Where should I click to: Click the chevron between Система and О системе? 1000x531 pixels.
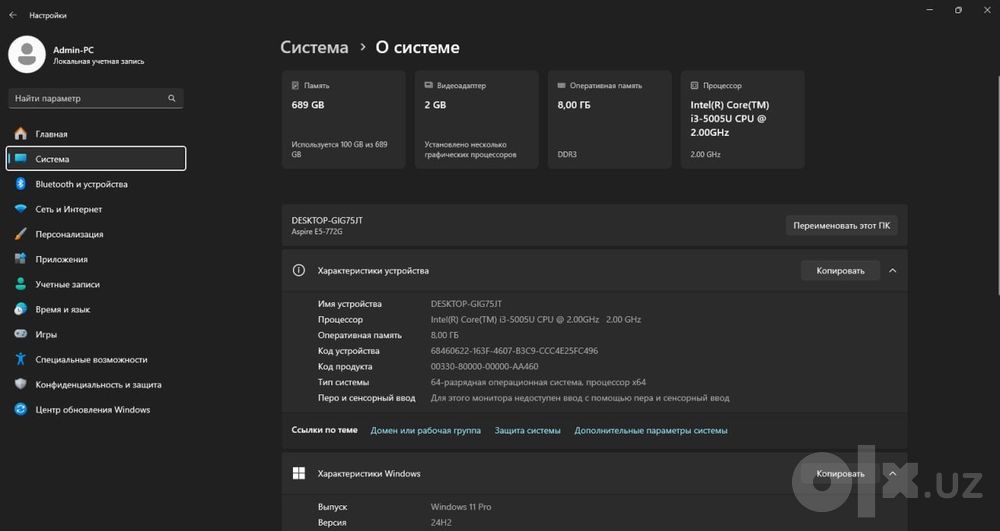[362, 47]
